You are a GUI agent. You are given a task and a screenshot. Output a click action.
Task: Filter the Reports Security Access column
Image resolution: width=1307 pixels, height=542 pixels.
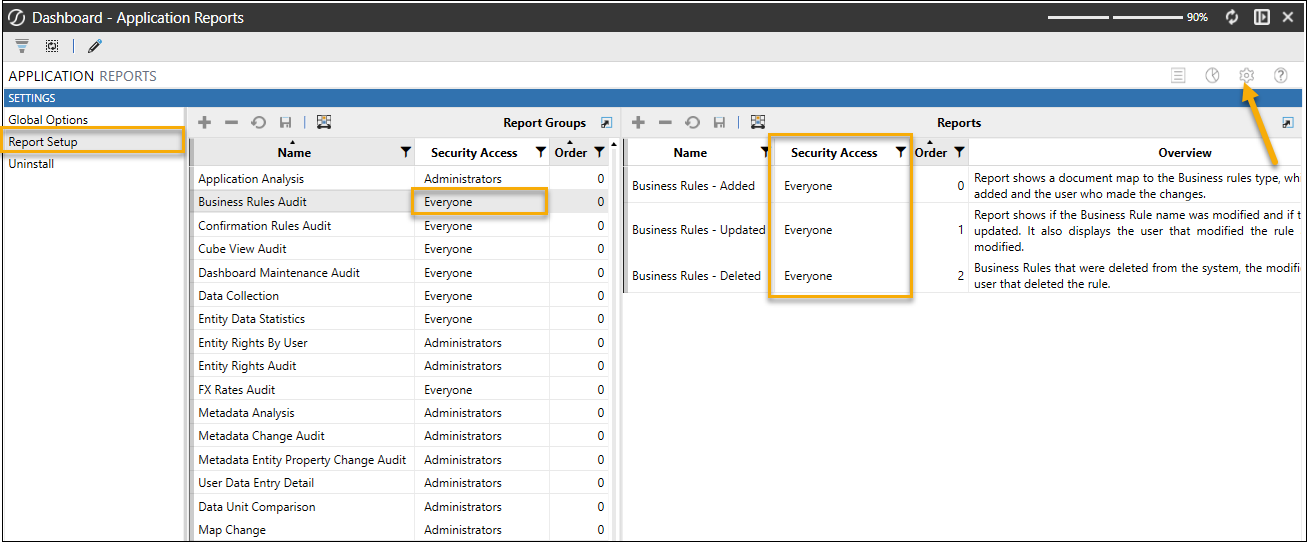point(900,153)
